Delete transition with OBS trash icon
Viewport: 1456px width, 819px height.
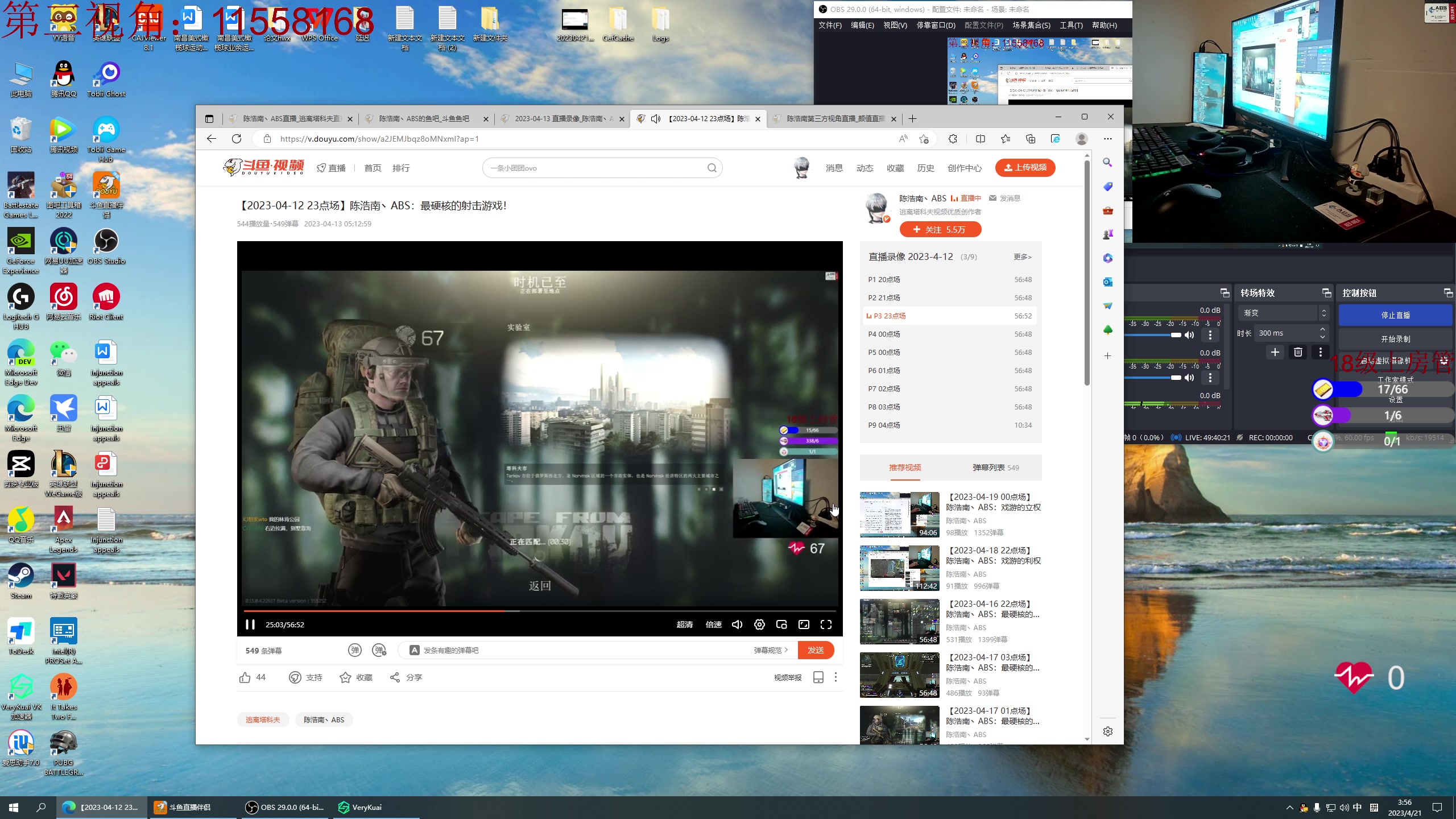point(1297,352)
